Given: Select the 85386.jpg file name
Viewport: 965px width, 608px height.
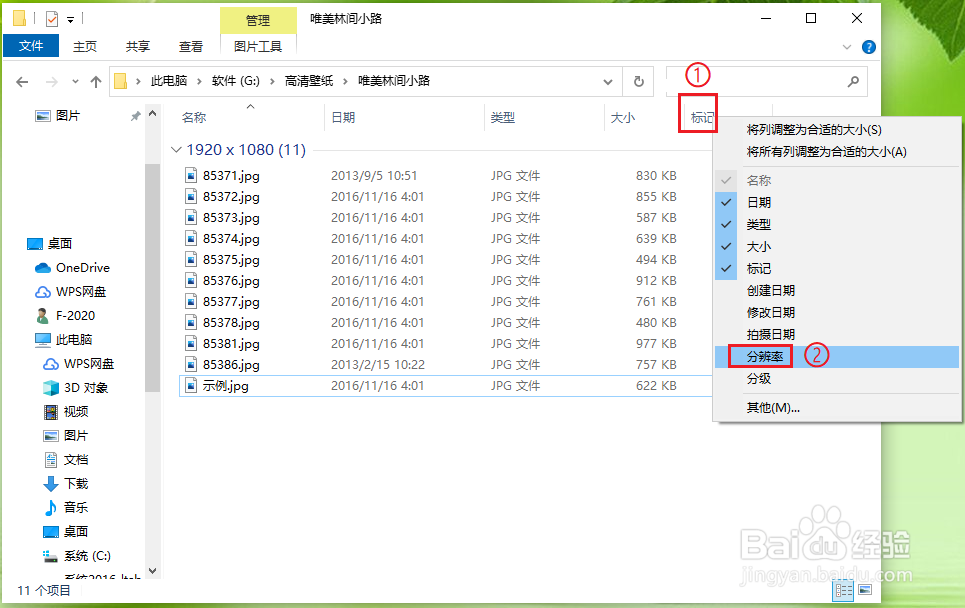Looking at the screenshot, I should tap(231, 365).
